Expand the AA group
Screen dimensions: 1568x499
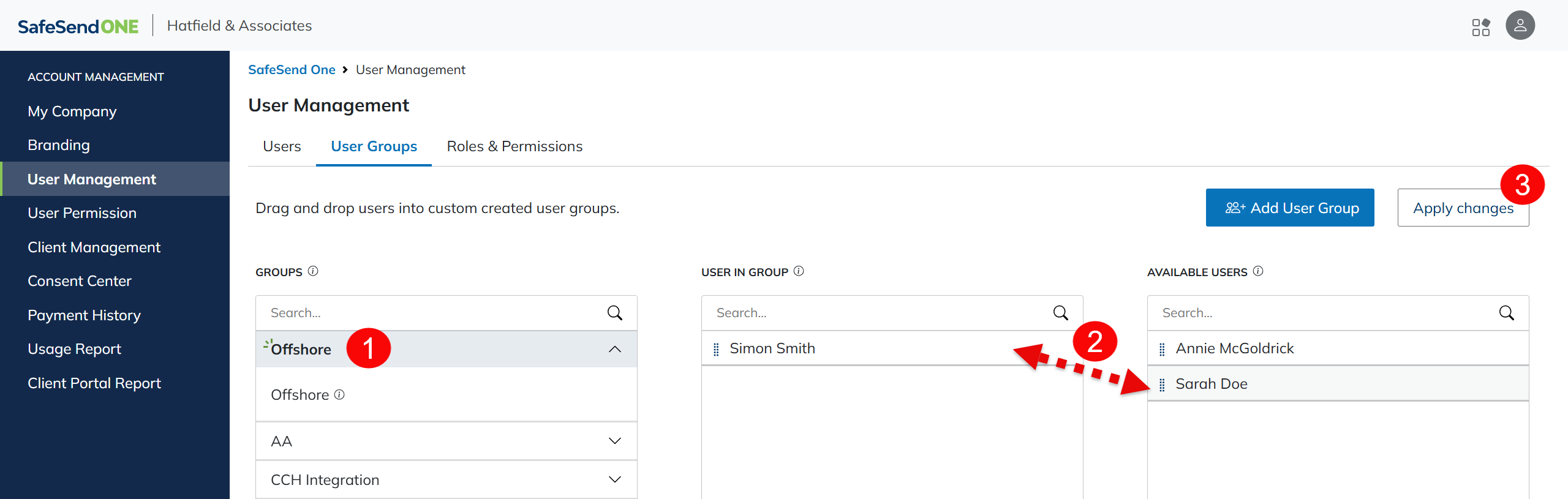614,441
